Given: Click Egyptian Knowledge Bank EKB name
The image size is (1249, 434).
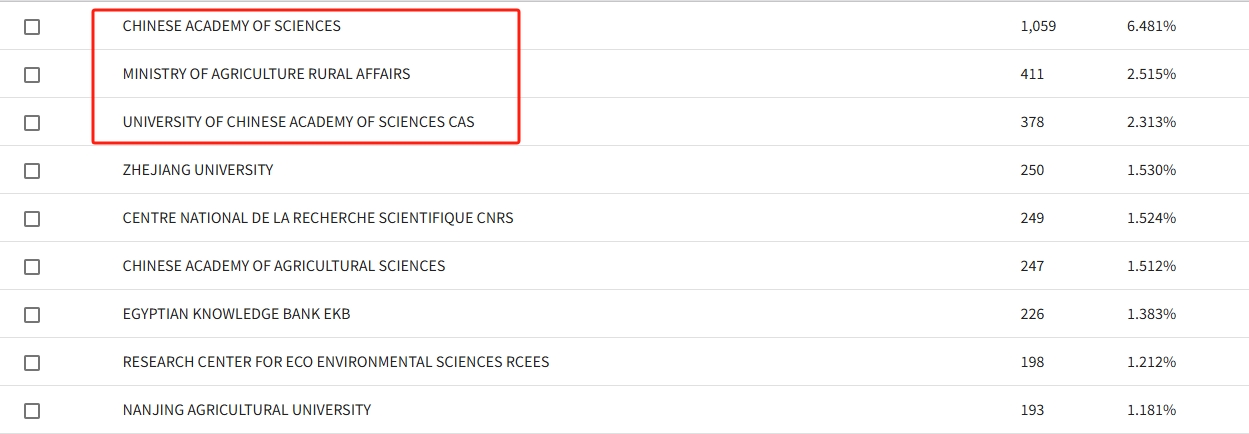Looking at the screenshot, I should click(236, 314).
